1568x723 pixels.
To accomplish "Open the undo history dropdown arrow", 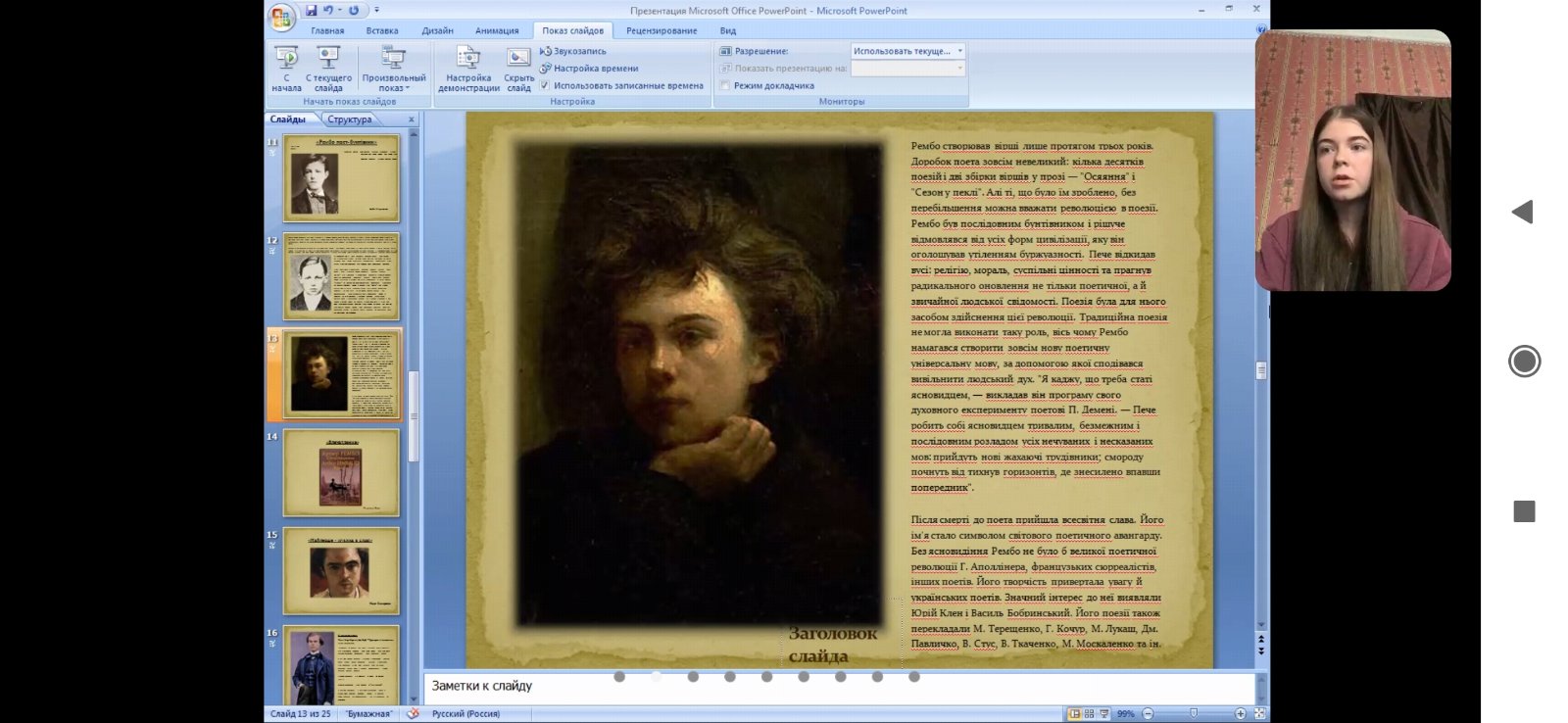I will tap(339, 11).
